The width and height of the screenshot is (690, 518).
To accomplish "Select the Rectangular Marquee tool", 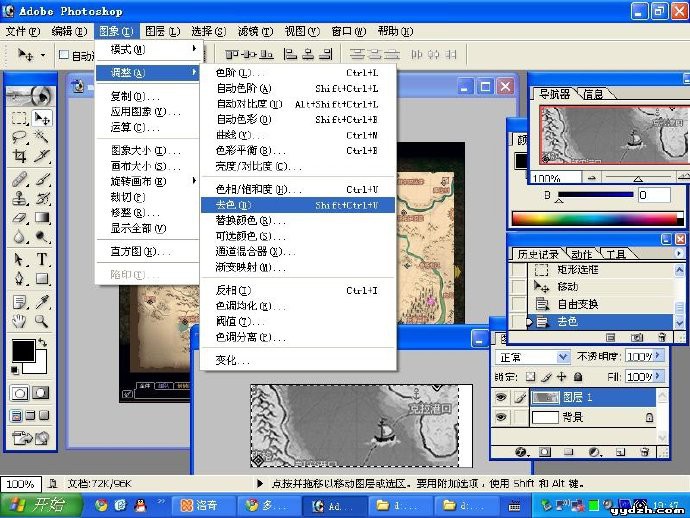I will tap(19, 118).
